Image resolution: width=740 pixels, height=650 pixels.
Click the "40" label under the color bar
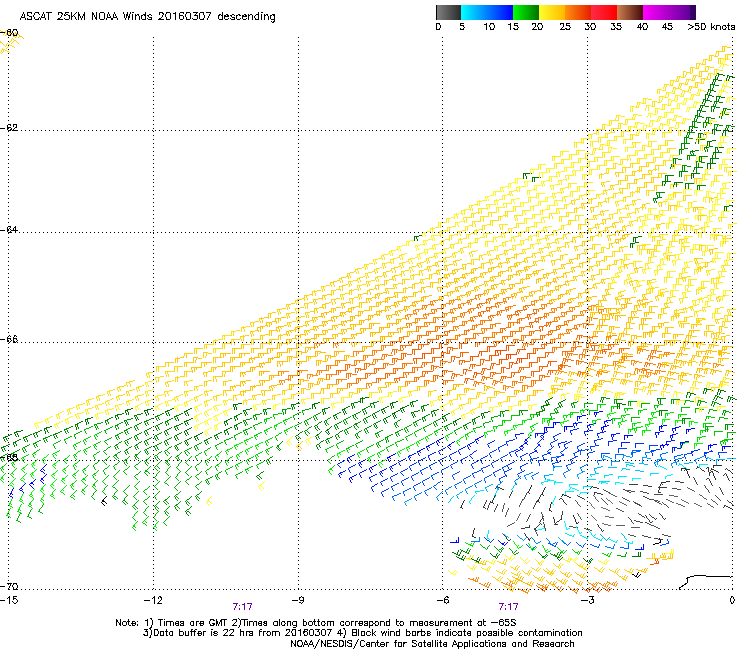pyautogui.click(x=642, y=26)
